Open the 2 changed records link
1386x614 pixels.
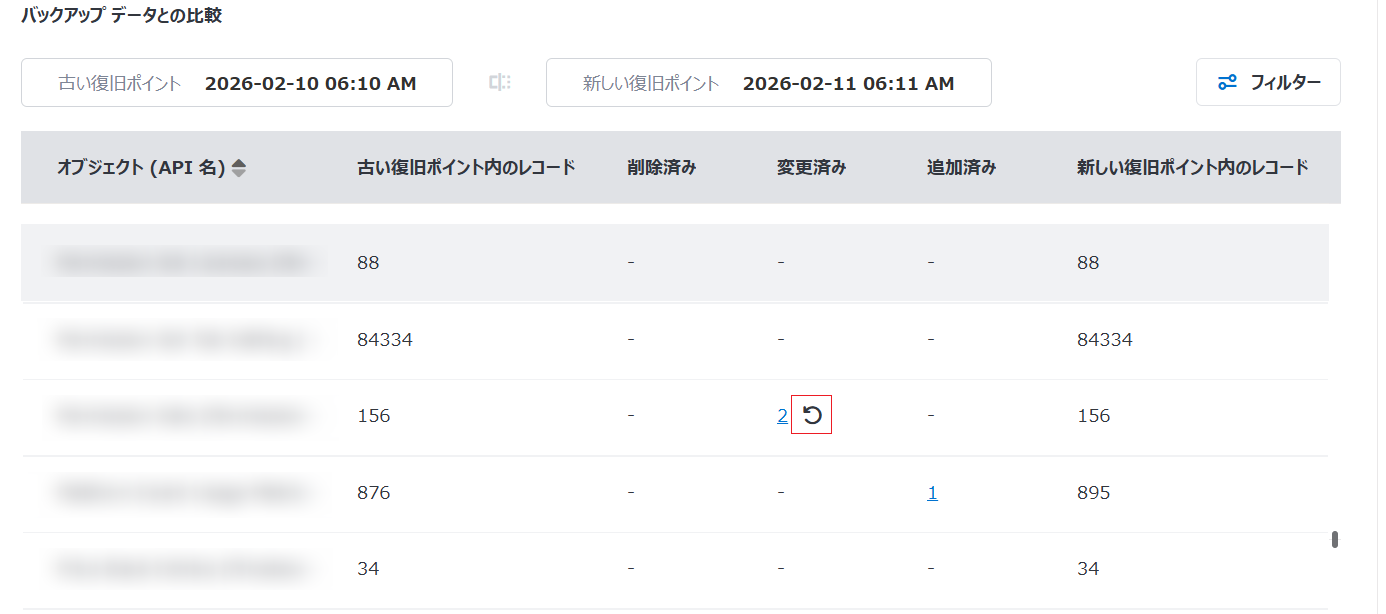tap(782, 416)
